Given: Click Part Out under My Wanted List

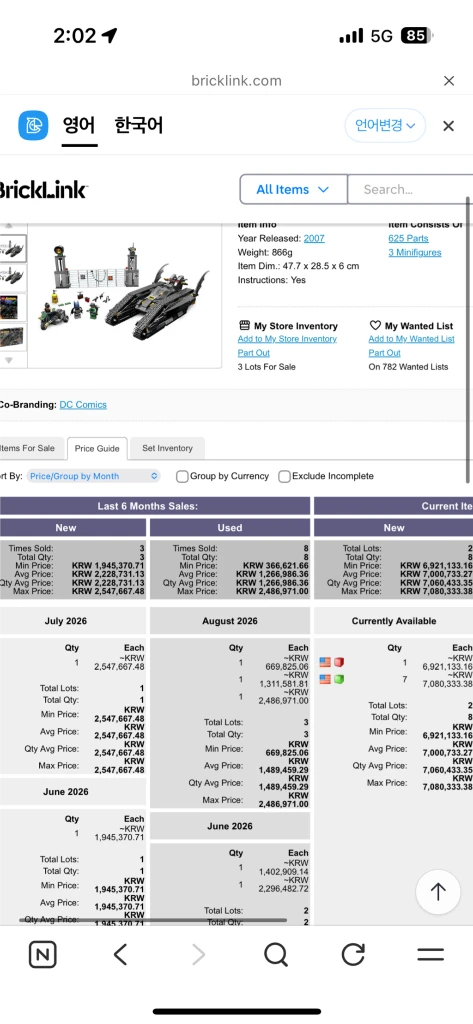Looking at the screenshot, I should (384, 353).
